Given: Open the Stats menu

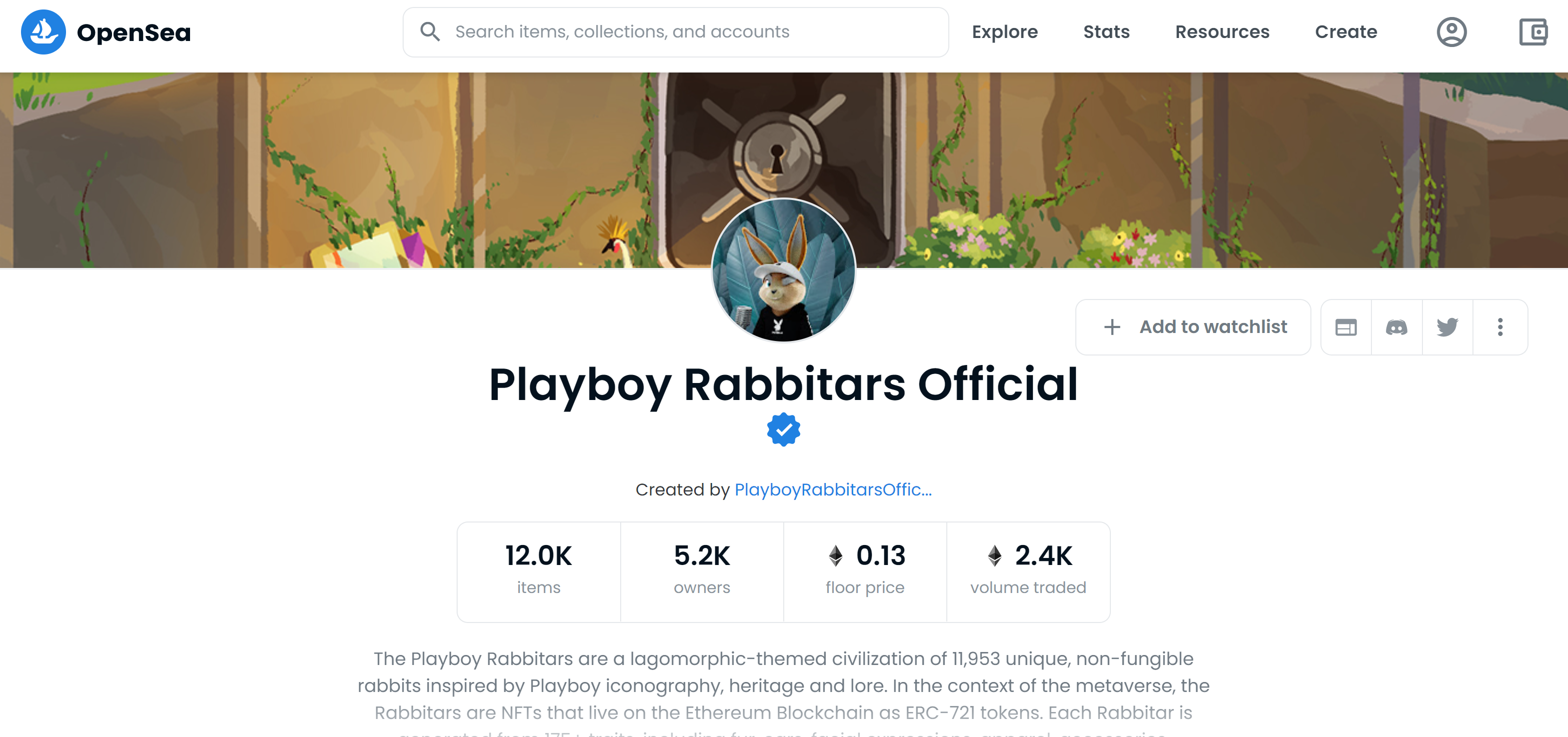Looking at the screenshot, I should 1106,32.
